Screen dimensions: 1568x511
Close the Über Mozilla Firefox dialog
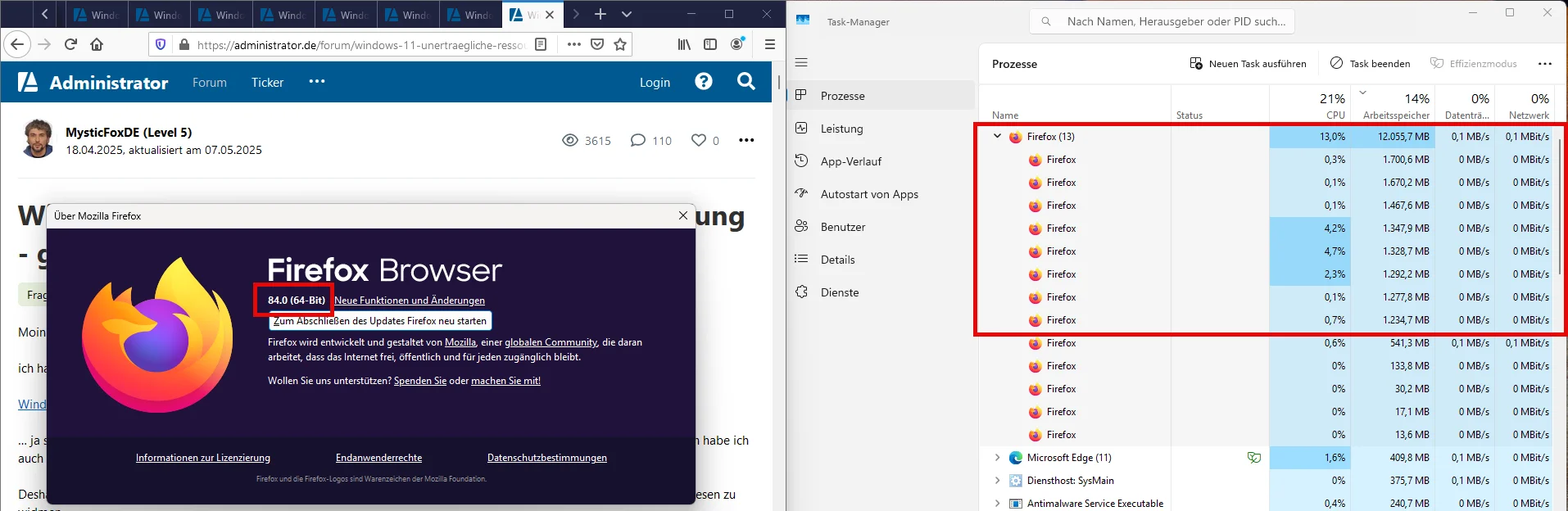[x=683, y=215]
